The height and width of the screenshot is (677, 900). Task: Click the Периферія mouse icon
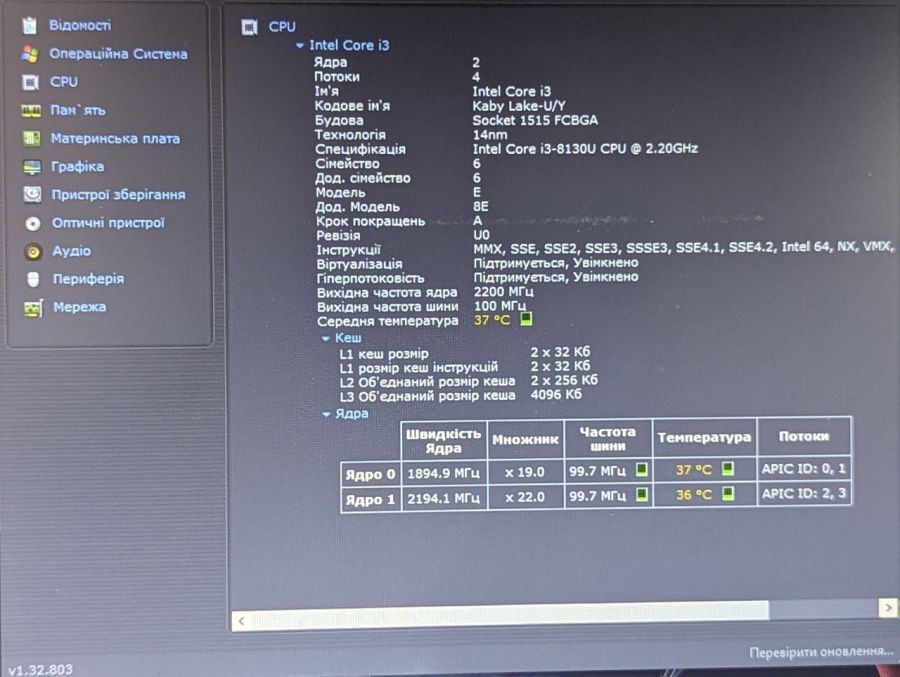(x=34, y=280)
